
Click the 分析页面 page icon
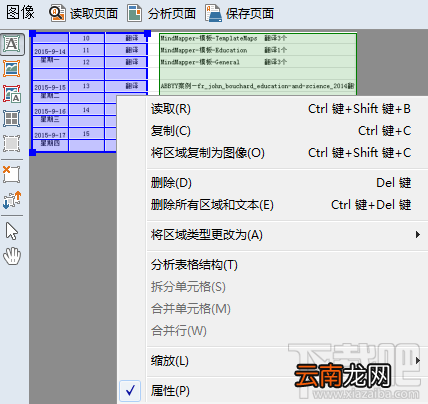[135, 14]
